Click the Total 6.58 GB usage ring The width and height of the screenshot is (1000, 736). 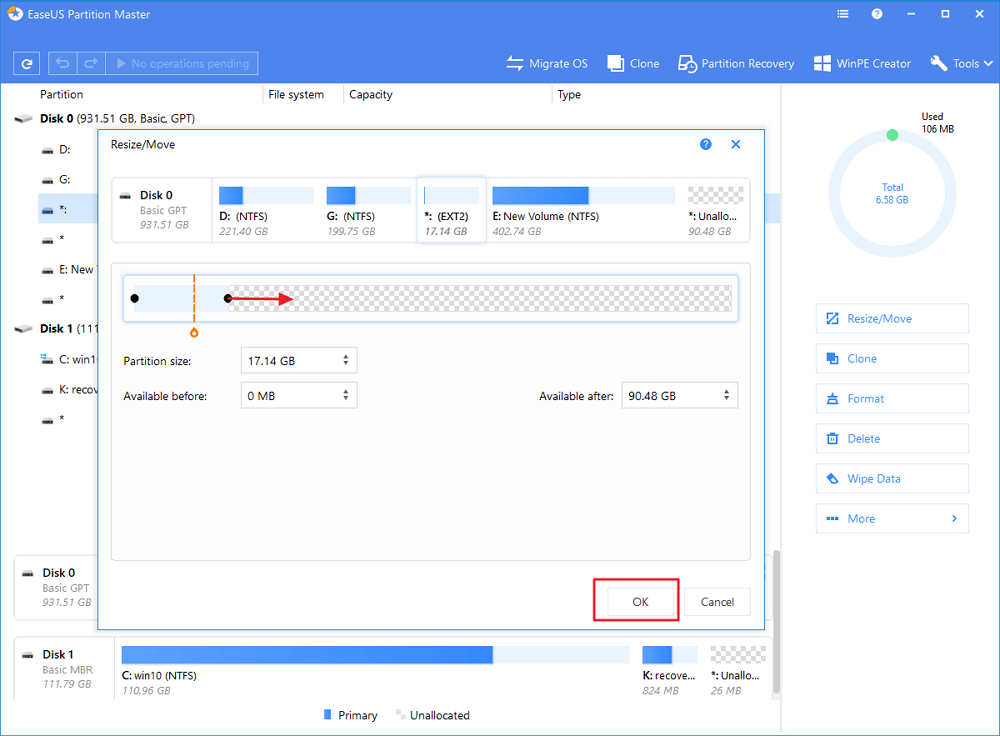pyautogui.click(x=892, y=193)
